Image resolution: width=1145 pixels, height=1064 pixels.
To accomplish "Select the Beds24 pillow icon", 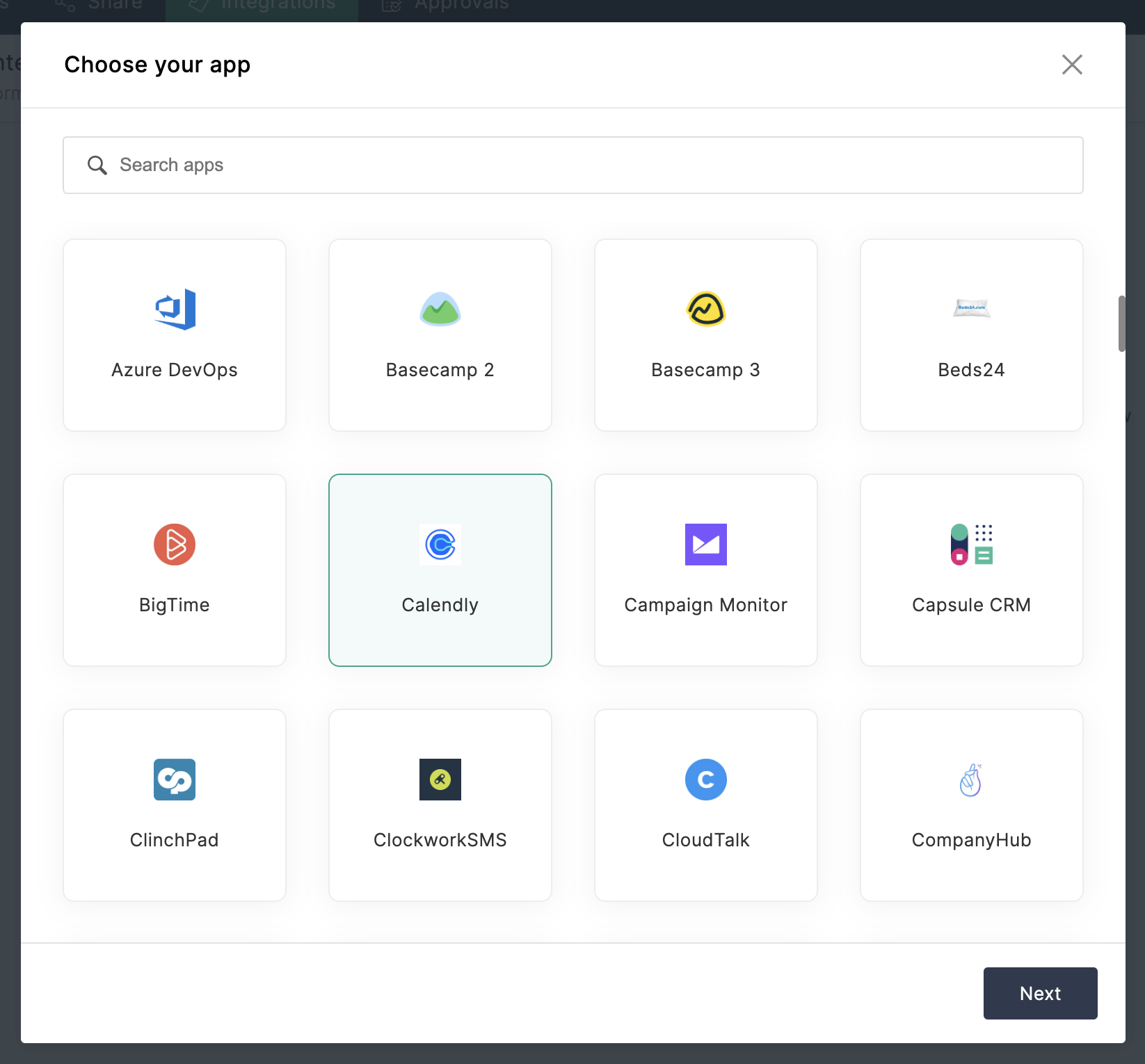I will coord(972,308).
